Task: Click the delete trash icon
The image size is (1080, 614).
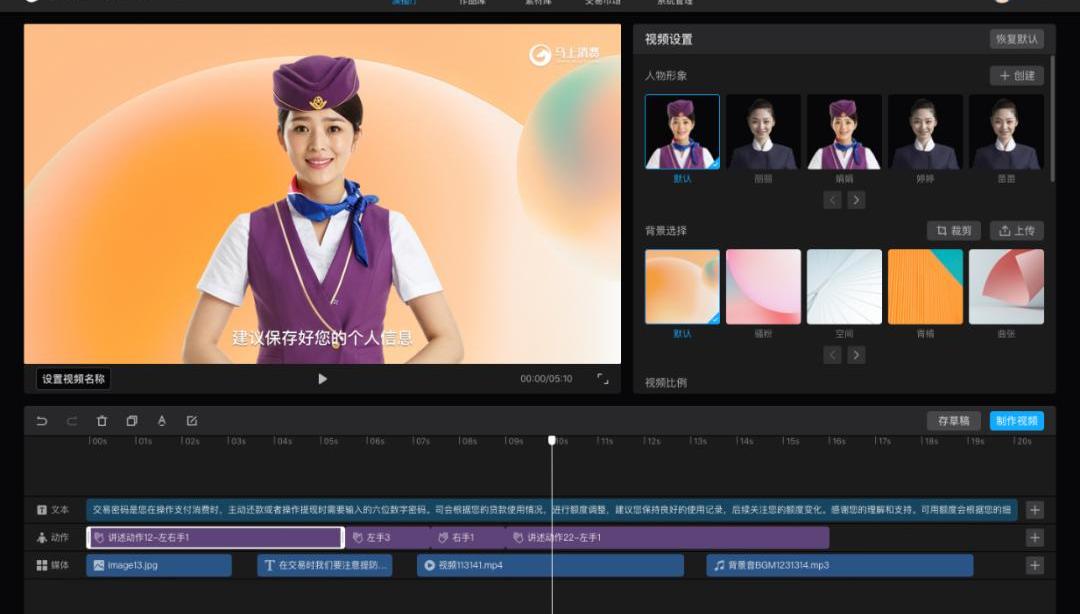Action: pyautogui.click(x=102, y=421)
